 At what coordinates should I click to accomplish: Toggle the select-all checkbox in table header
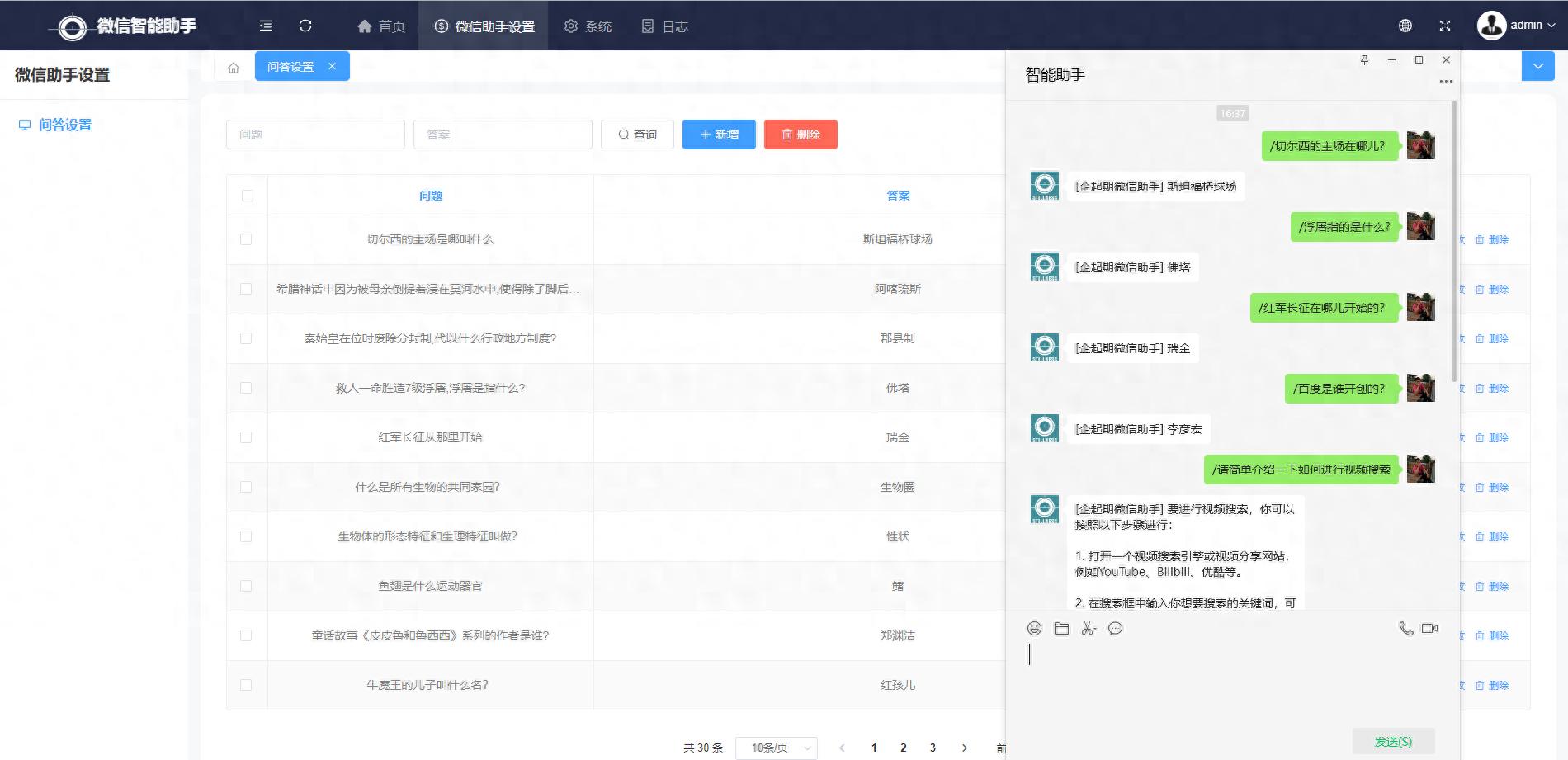click(246, 195)
